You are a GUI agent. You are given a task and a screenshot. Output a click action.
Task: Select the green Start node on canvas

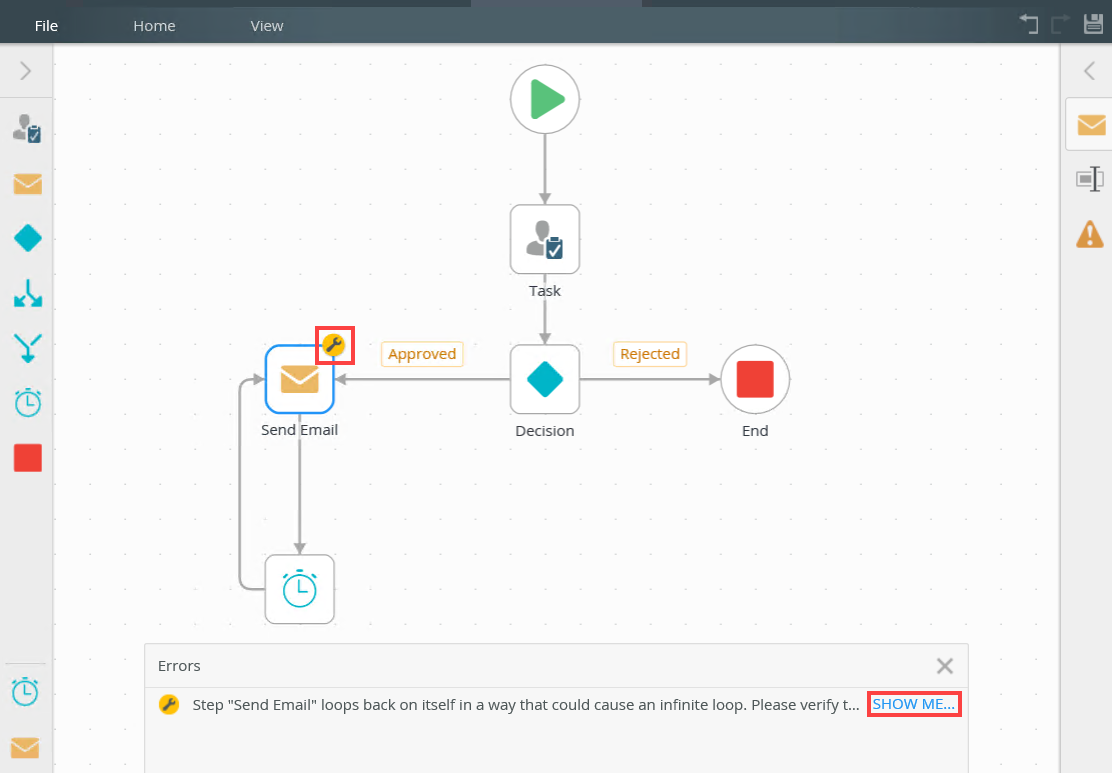545,99
